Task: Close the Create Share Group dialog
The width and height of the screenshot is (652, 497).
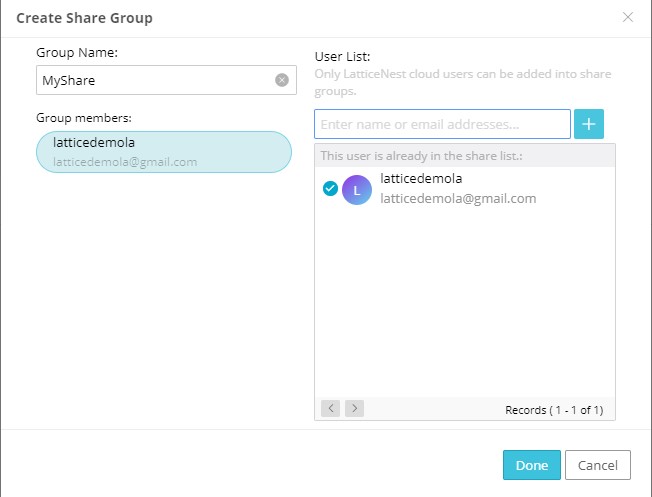Action: pos(627,17)
